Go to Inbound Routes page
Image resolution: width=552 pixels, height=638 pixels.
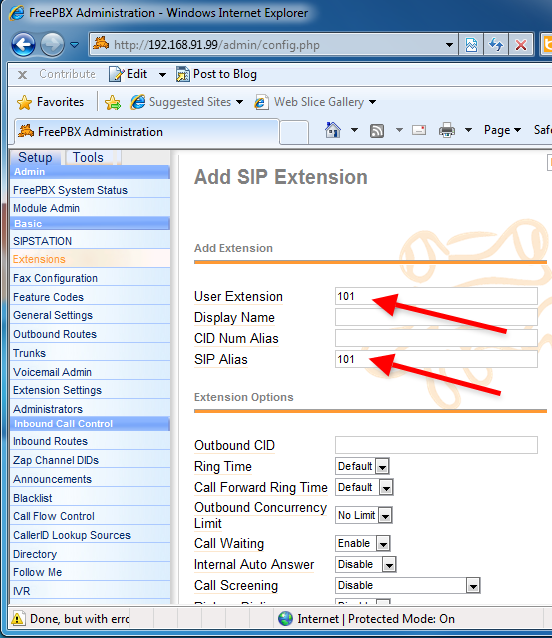[x=50, y=441]
